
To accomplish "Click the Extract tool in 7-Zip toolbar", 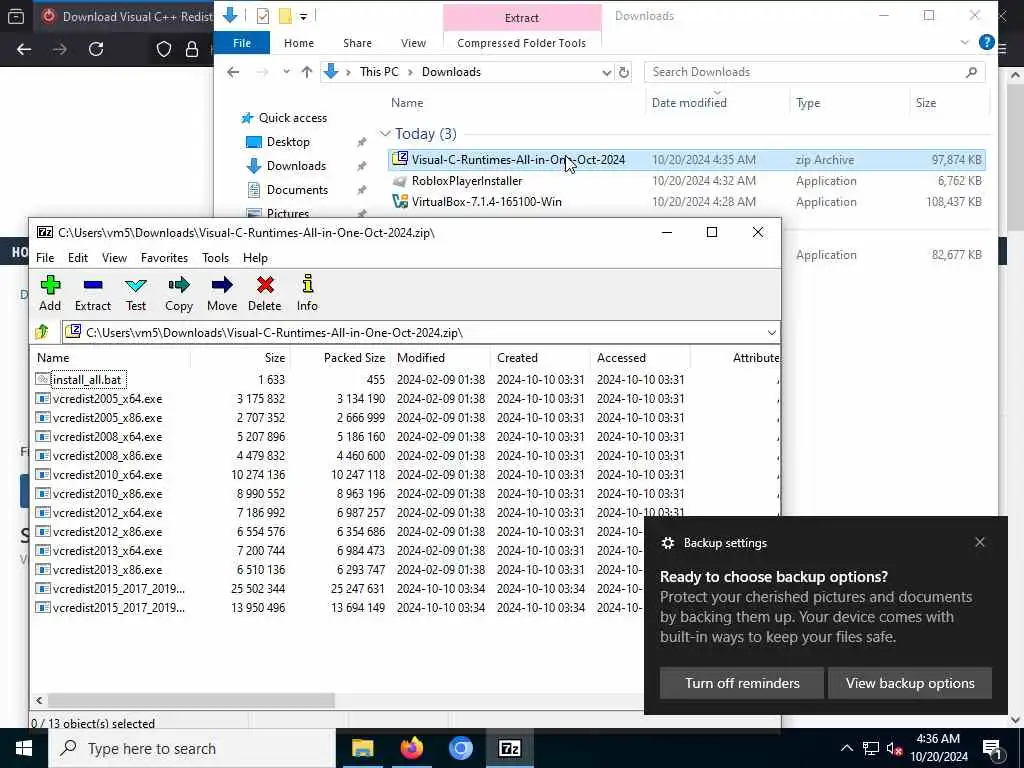I will [93, 293].
